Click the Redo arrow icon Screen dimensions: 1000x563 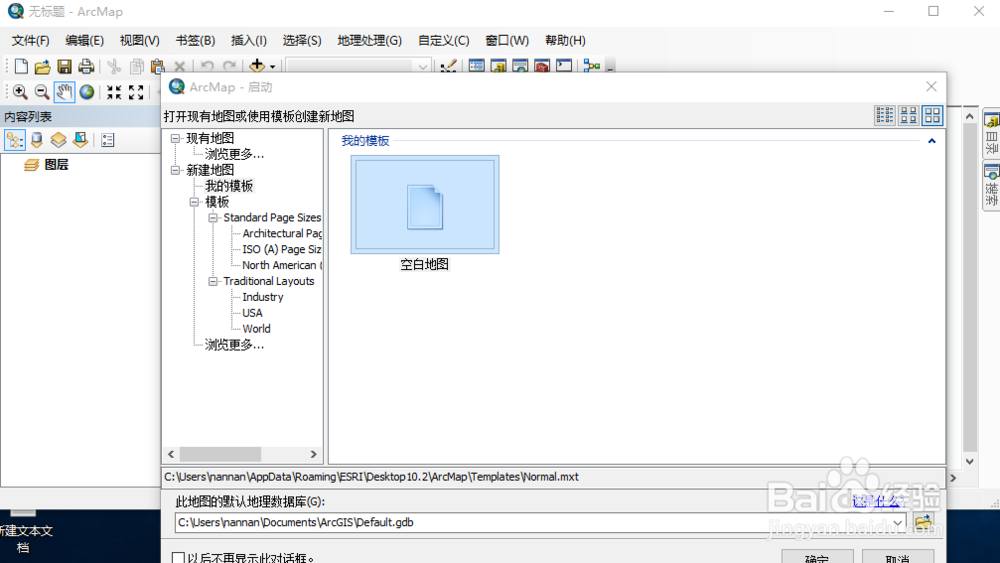click(229, 66)
